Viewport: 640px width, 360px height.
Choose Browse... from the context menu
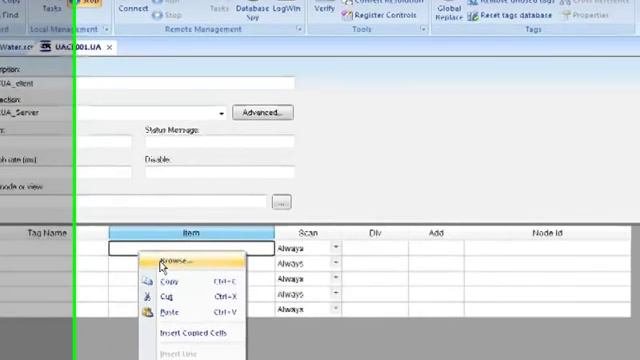[x=193, y=261]
